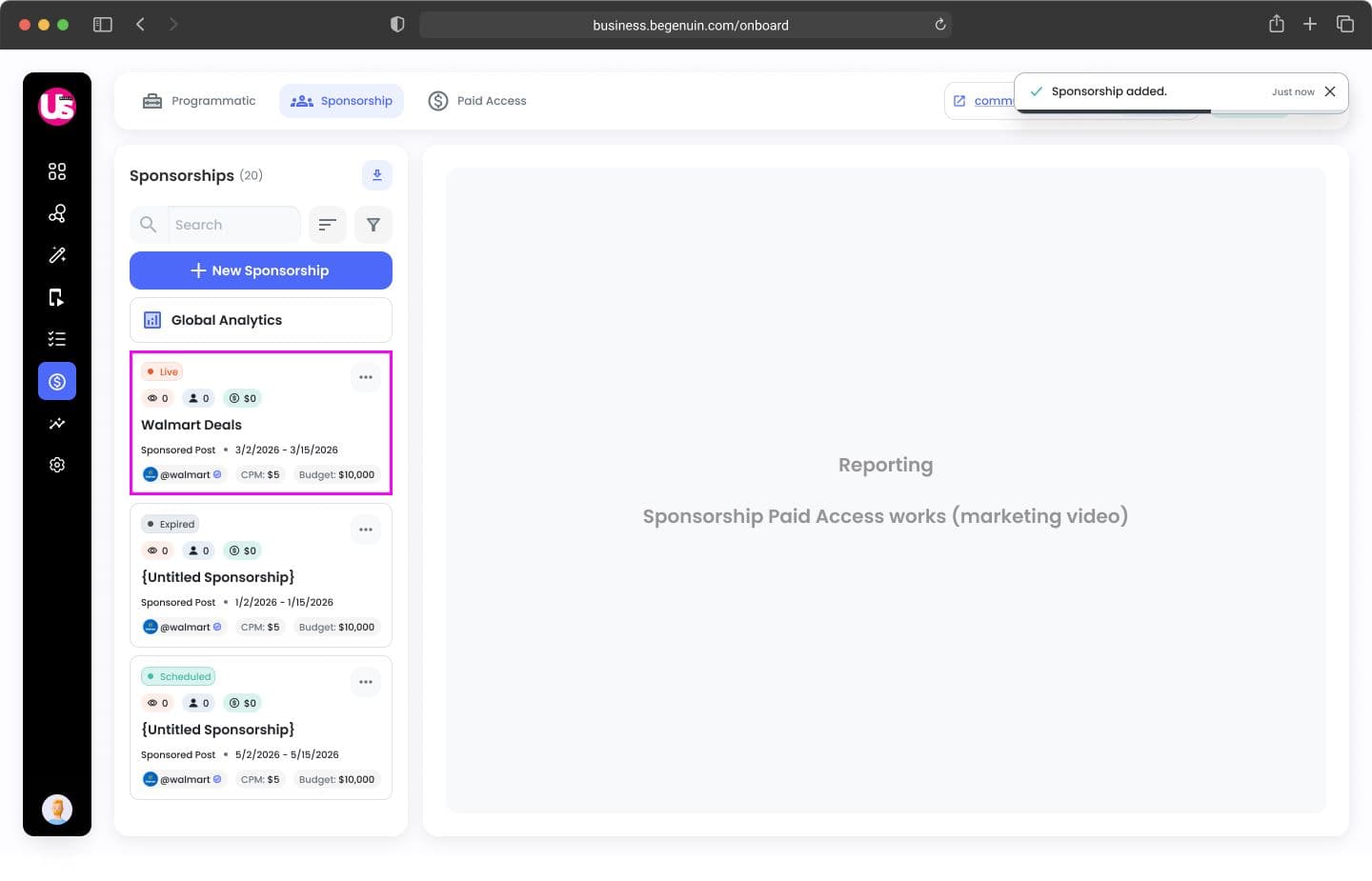This screenshot has width=1372, height=881.
Task: Open the checklist icon in sidebar
Action: 57,339
